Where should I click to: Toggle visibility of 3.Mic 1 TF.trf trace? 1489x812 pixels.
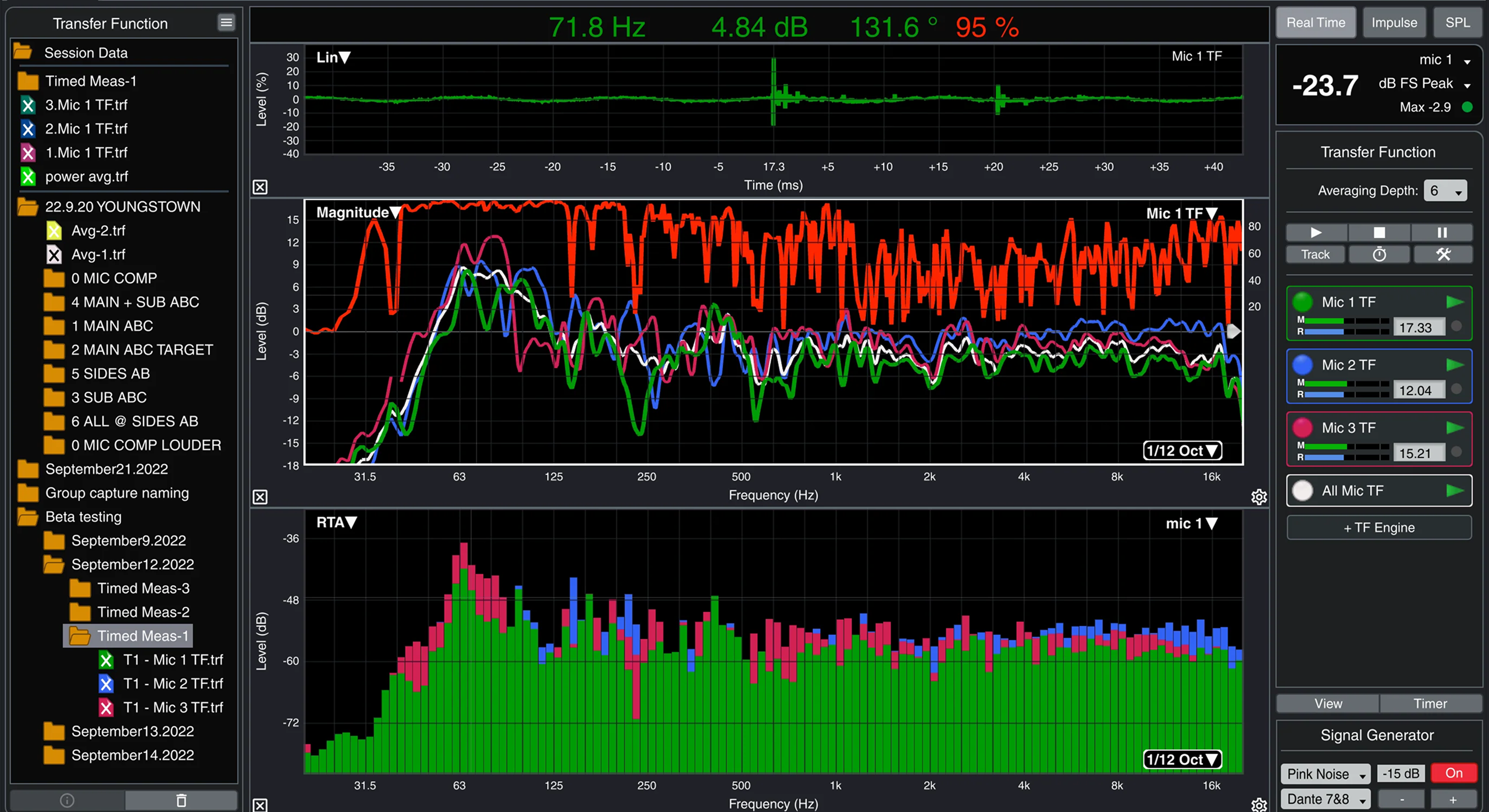pyautogui.click(x=28, y=105)
